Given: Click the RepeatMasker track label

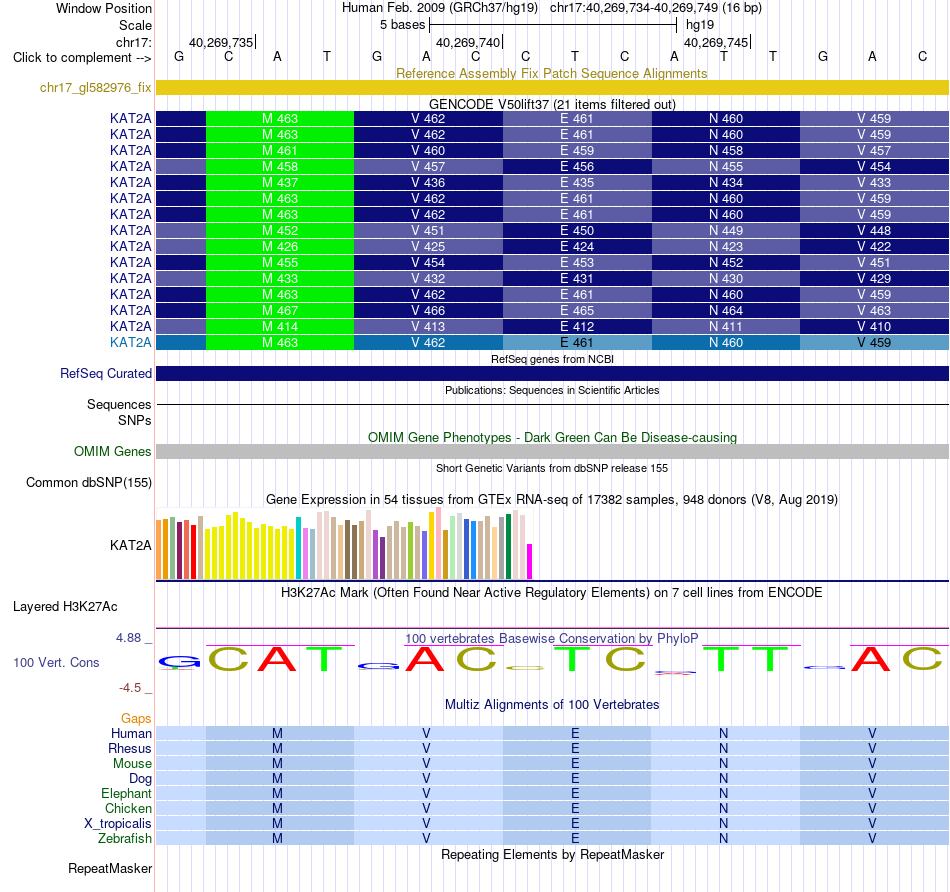Looking at the screenshot, I should tap(110, 868).
